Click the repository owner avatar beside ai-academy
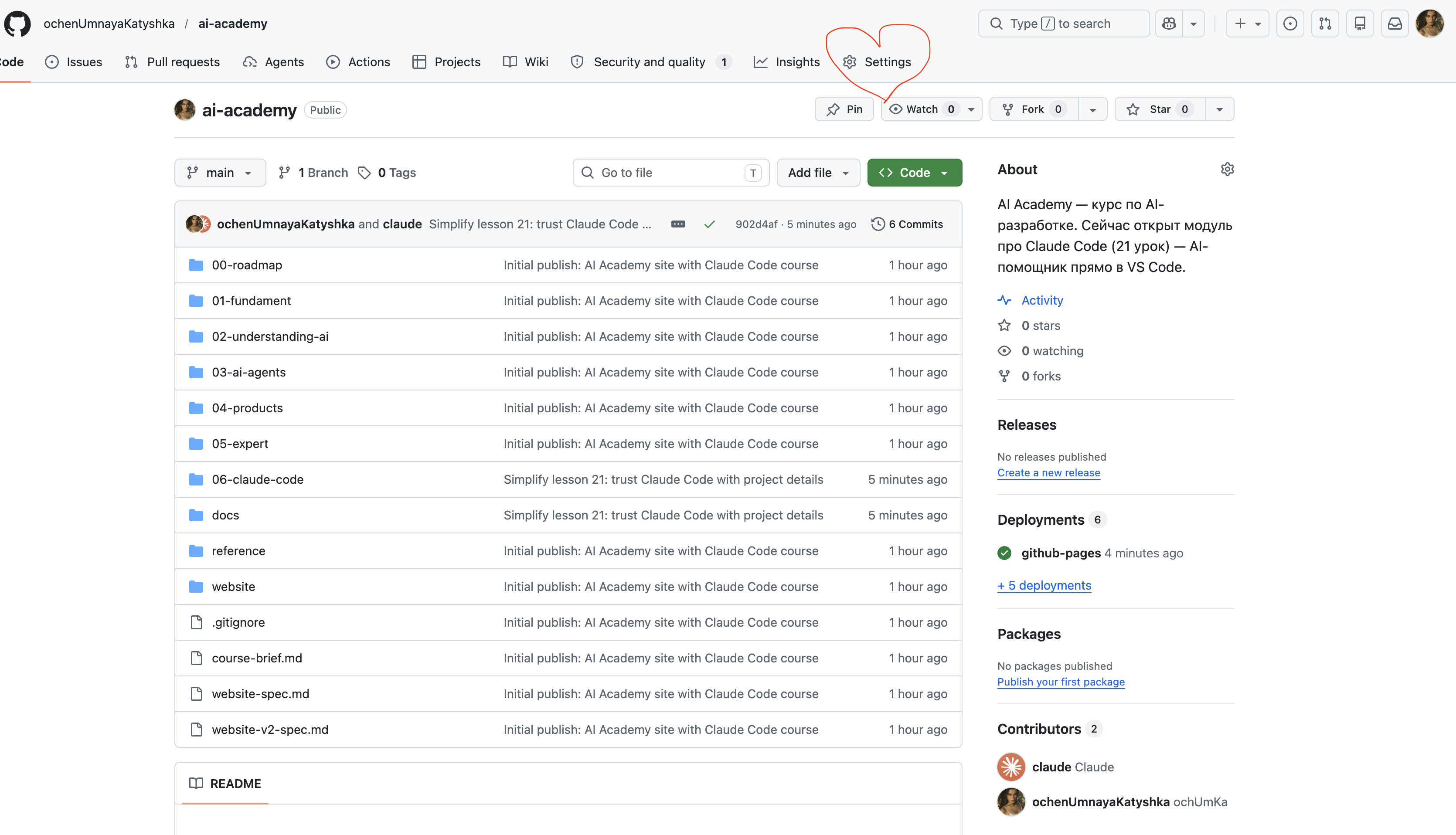Viewport: 1456px width, 835px height. coord(185,109)
